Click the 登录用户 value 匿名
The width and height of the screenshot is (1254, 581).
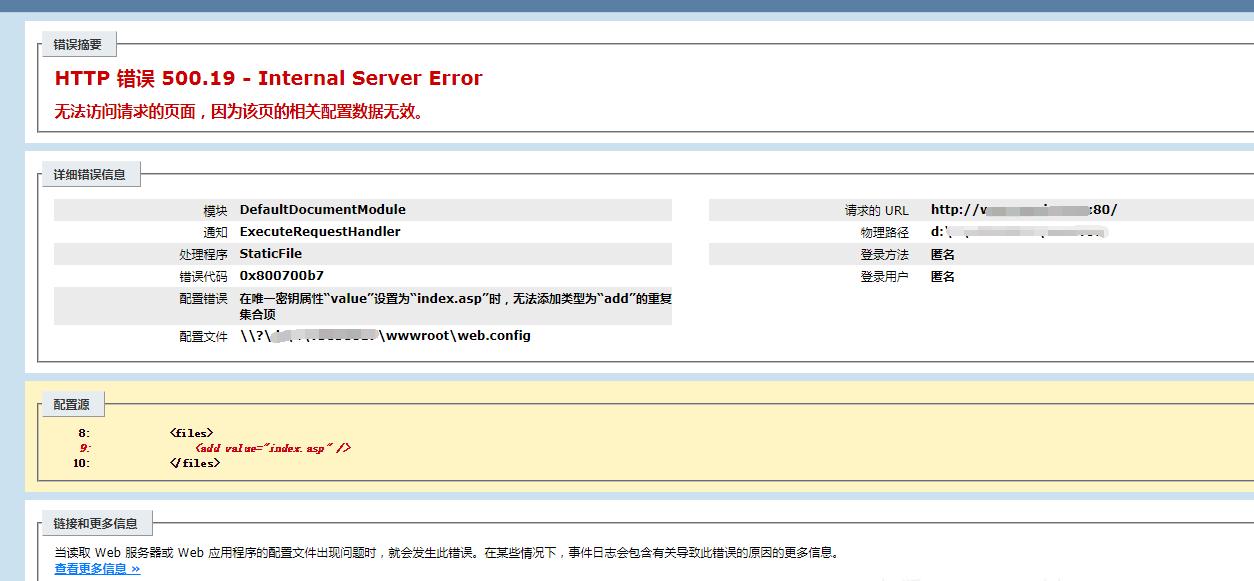[x=943, y=277]
